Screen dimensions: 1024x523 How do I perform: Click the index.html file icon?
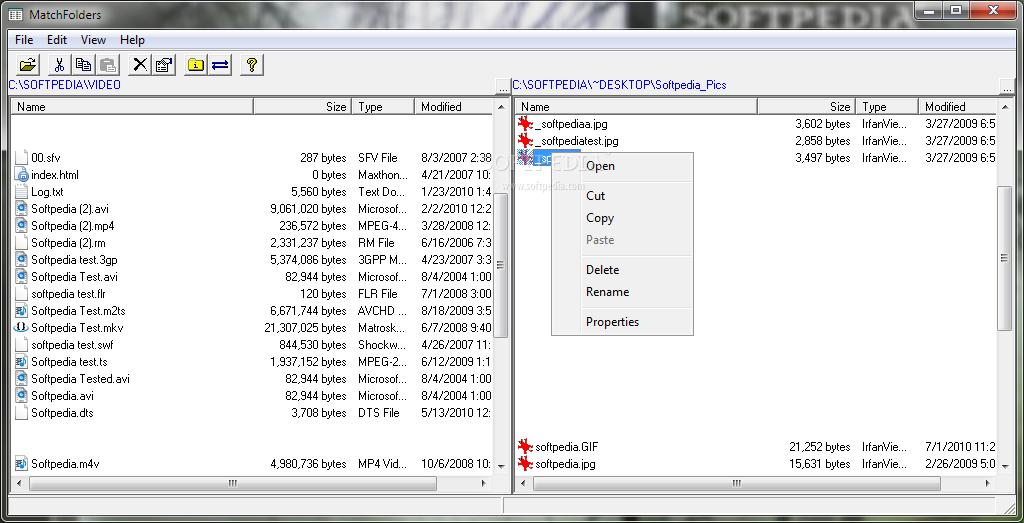click(21, 175)
